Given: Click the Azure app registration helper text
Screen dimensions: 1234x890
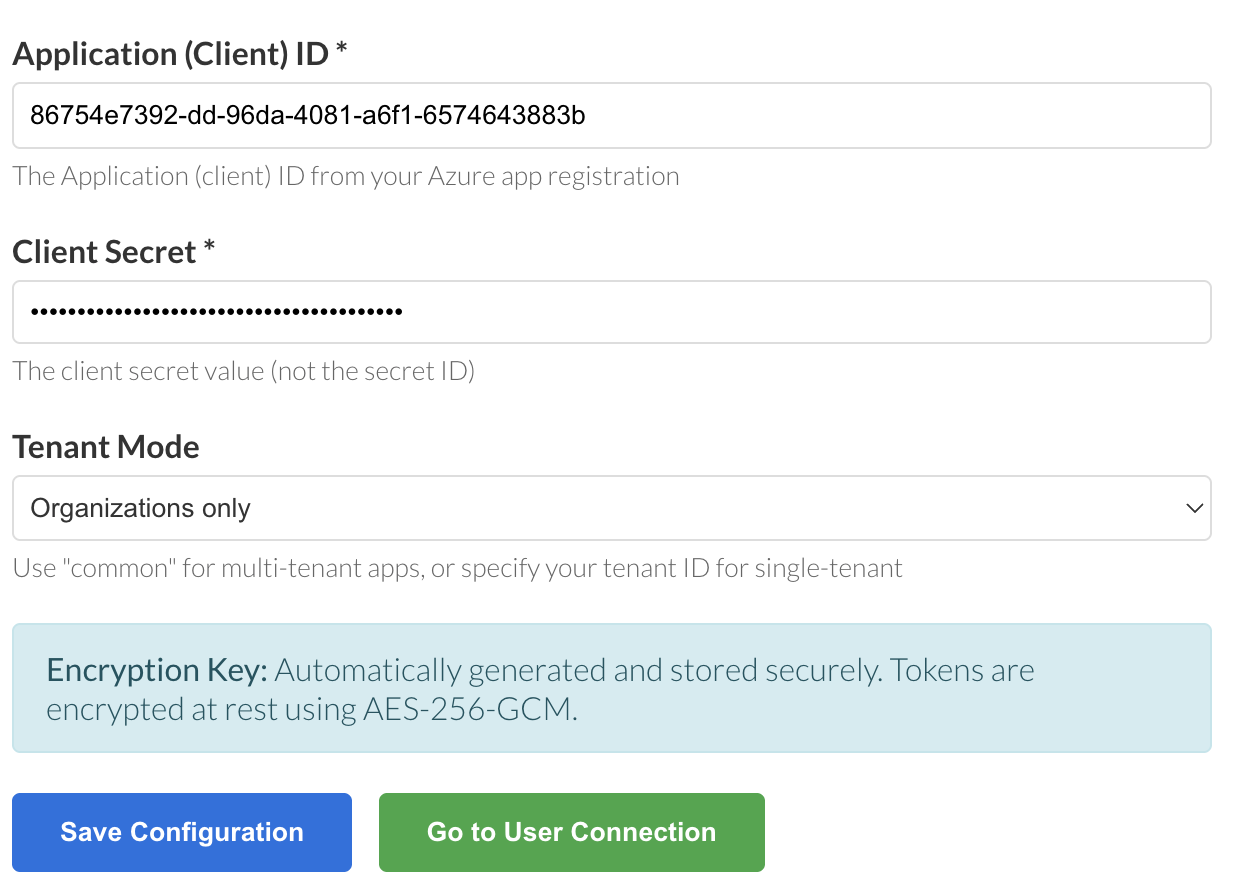Looking at the screenshot, I should (345, 175).
